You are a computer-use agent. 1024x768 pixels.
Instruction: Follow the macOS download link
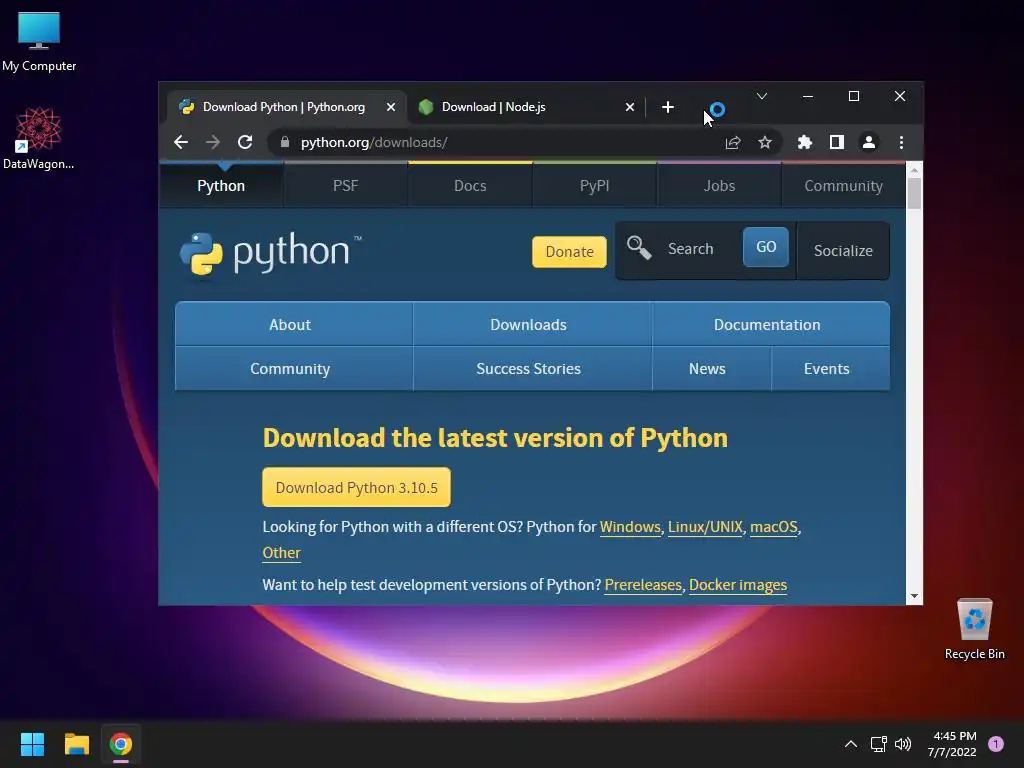coord(774,527)
